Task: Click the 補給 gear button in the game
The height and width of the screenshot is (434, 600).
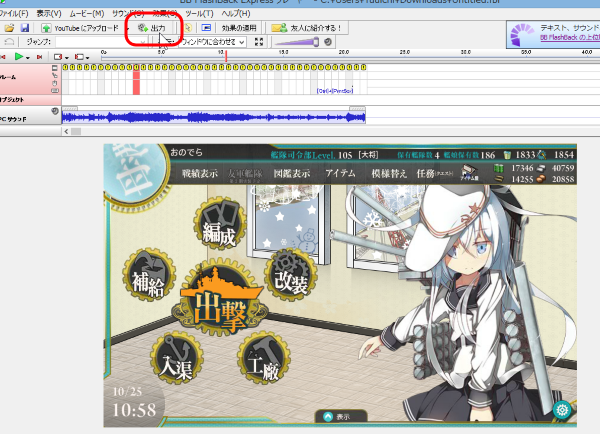Action: pyautogui.click(x=149, y=274)
